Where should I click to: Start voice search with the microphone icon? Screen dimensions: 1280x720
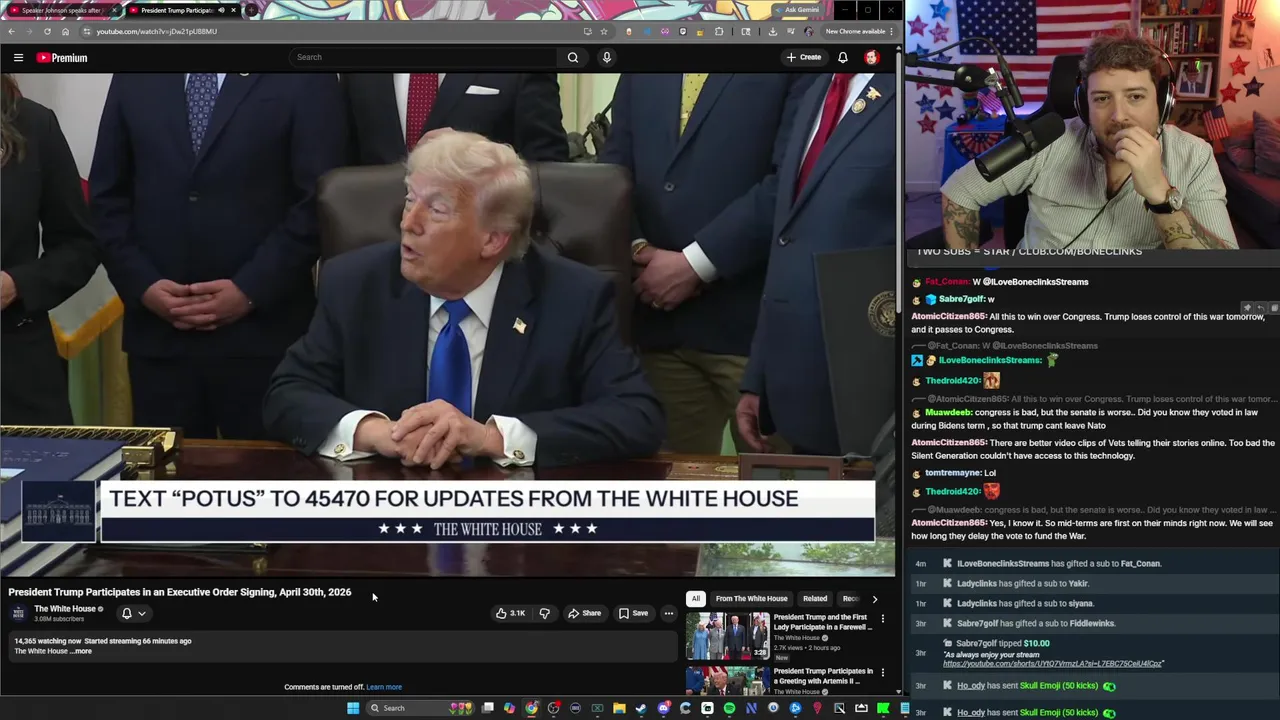click(606, 57)
